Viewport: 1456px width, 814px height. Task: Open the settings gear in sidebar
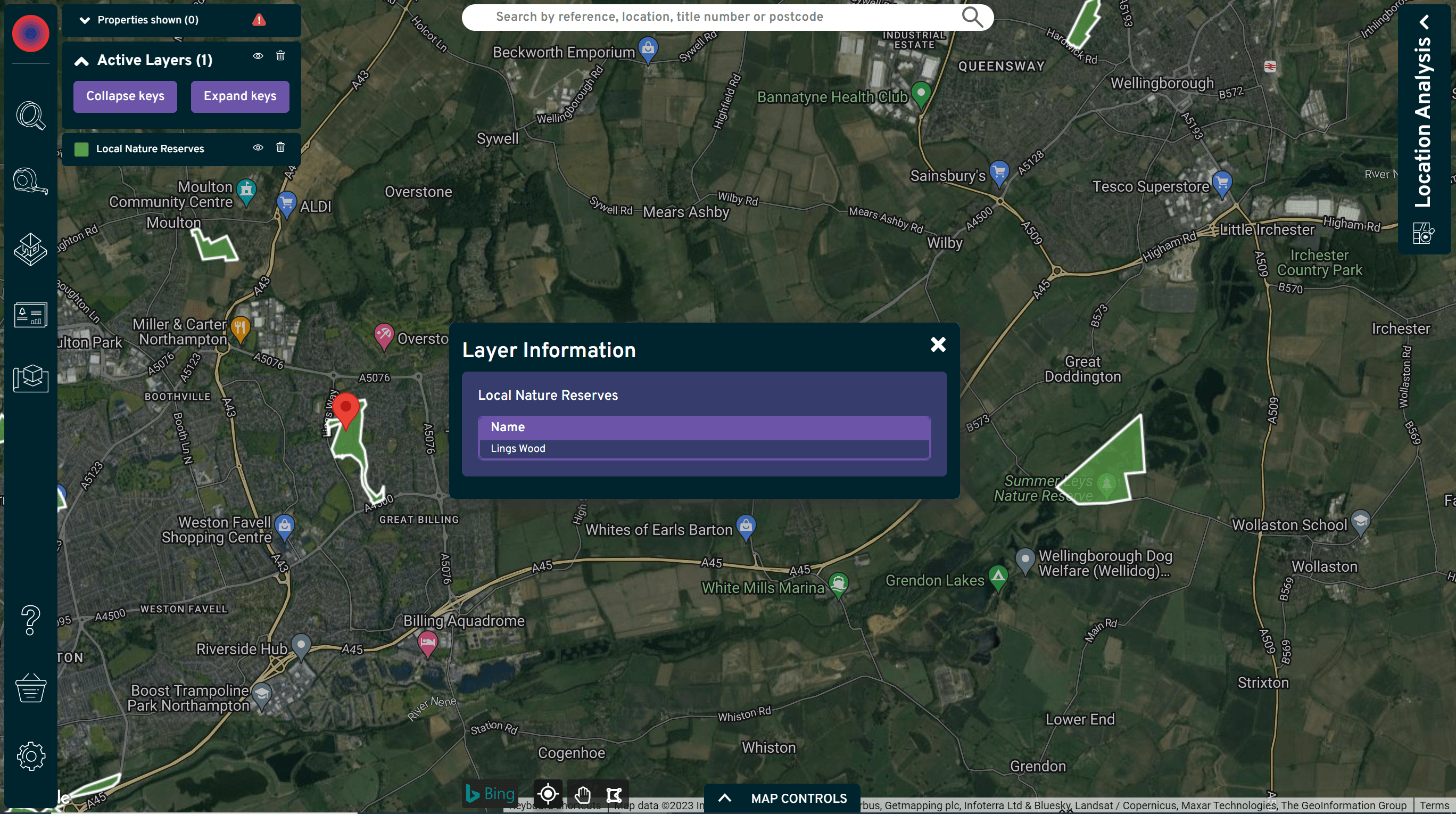tap(30, 756)
